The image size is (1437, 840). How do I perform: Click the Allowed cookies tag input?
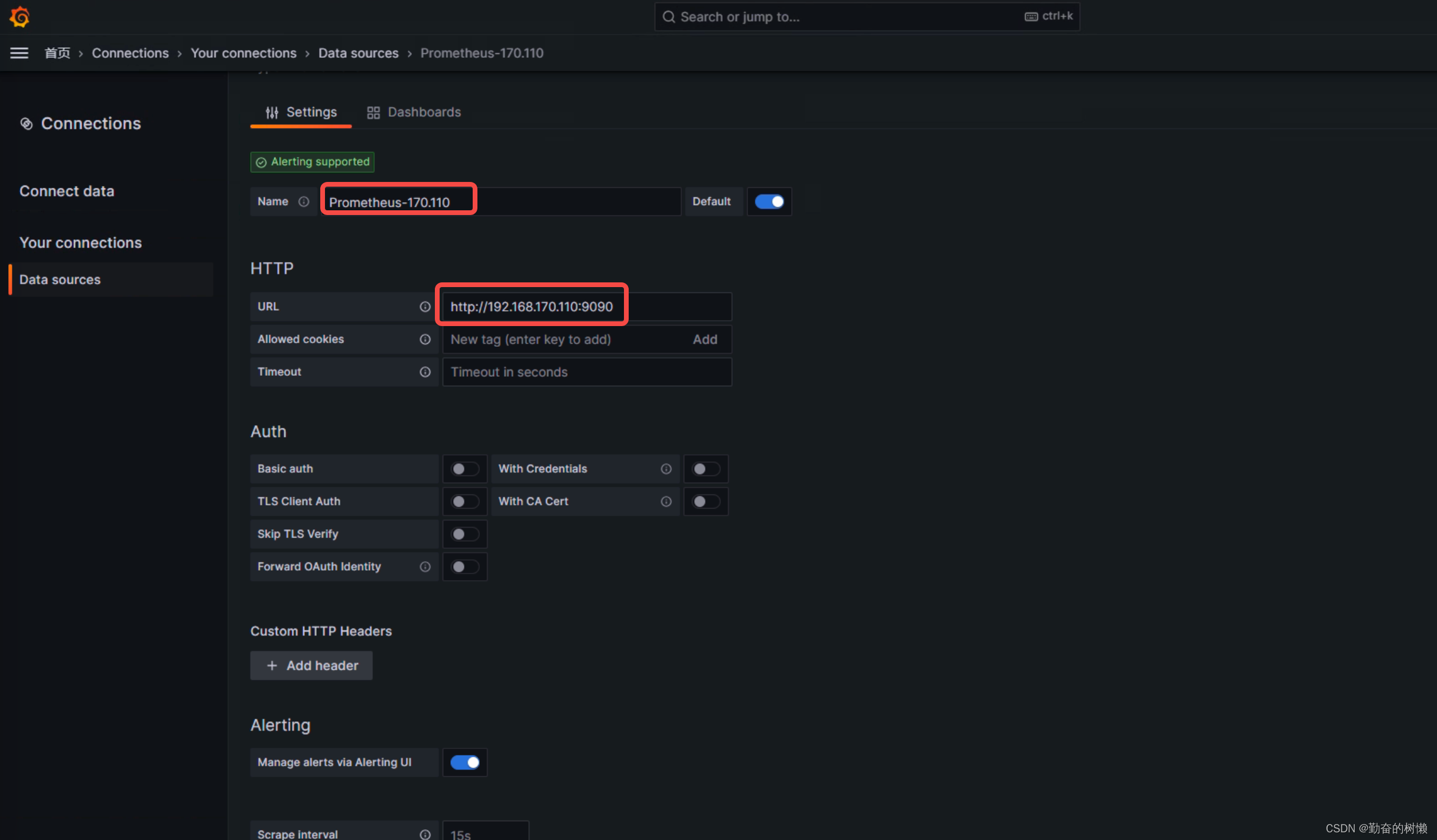pos(564,340)
